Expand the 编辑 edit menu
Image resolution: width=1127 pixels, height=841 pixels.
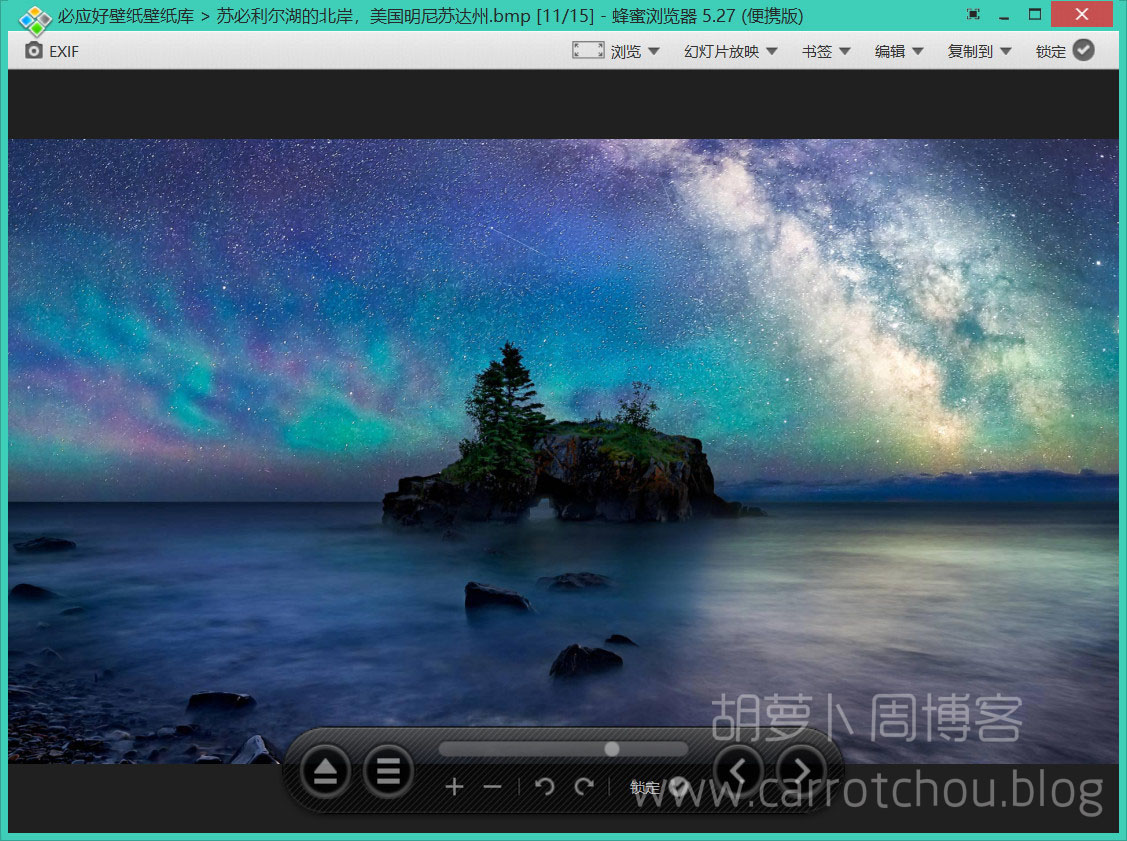(x=898, y=51)
